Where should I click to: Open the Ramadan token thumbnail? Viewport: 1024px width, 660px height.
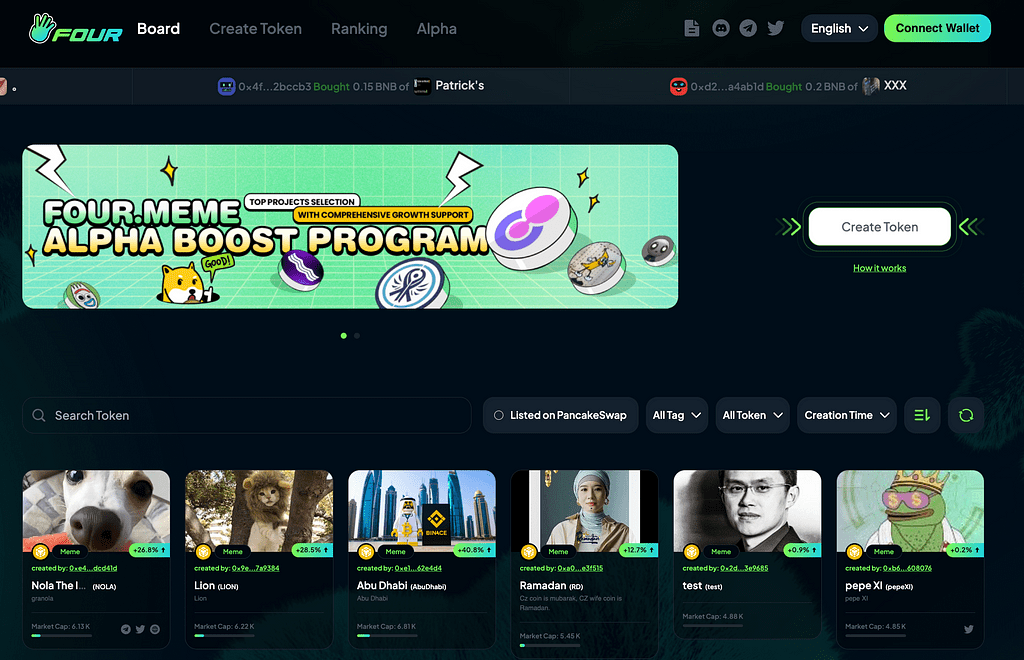584,511
